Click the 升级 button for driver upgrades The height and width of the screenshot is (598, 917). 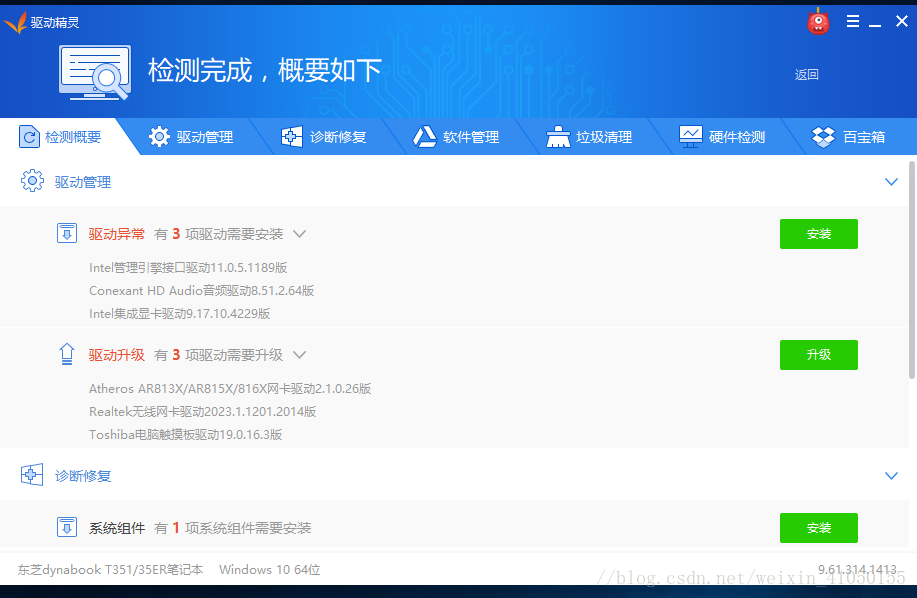[x=819, y=355]
